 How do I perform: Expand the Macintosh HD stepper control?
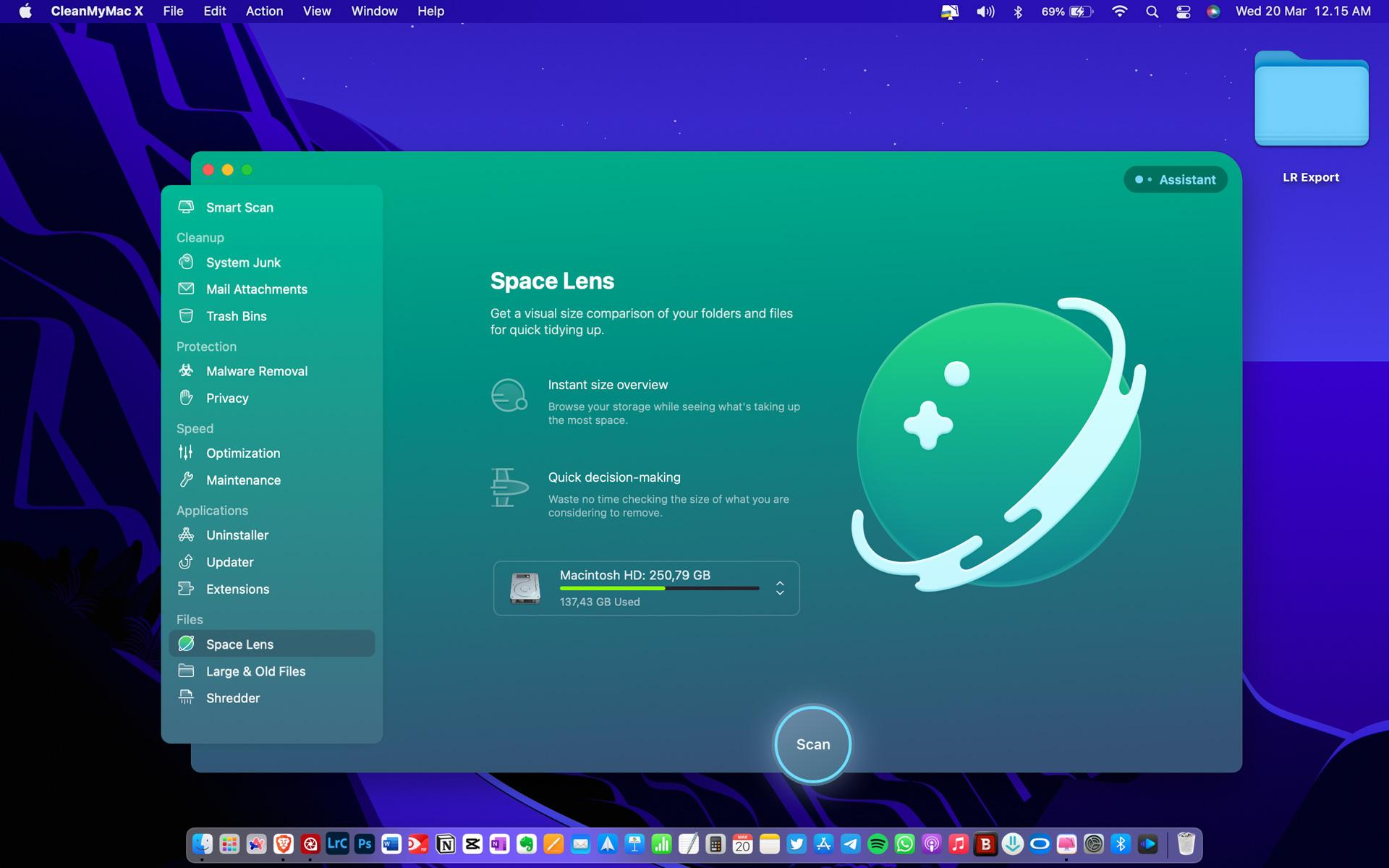pos(780,589)
